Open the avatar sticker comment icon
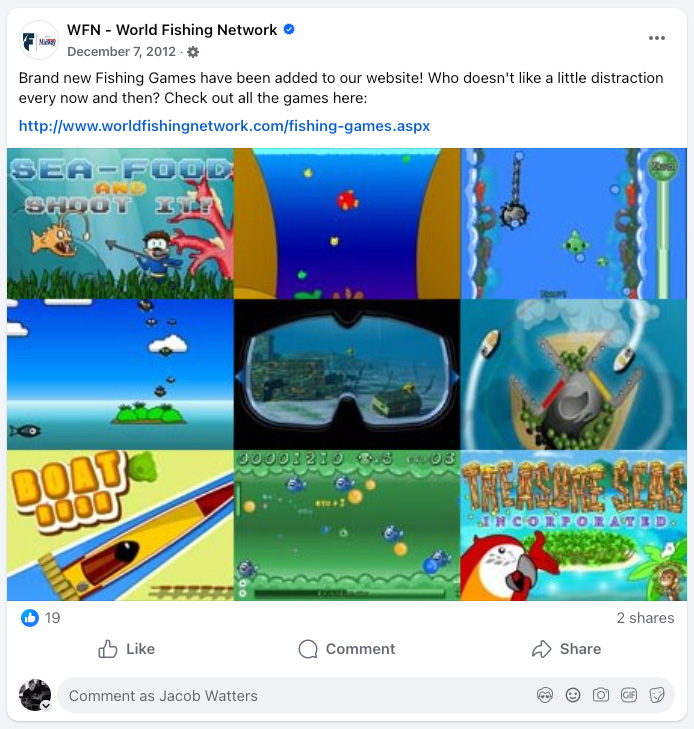 tap(545, 696)
